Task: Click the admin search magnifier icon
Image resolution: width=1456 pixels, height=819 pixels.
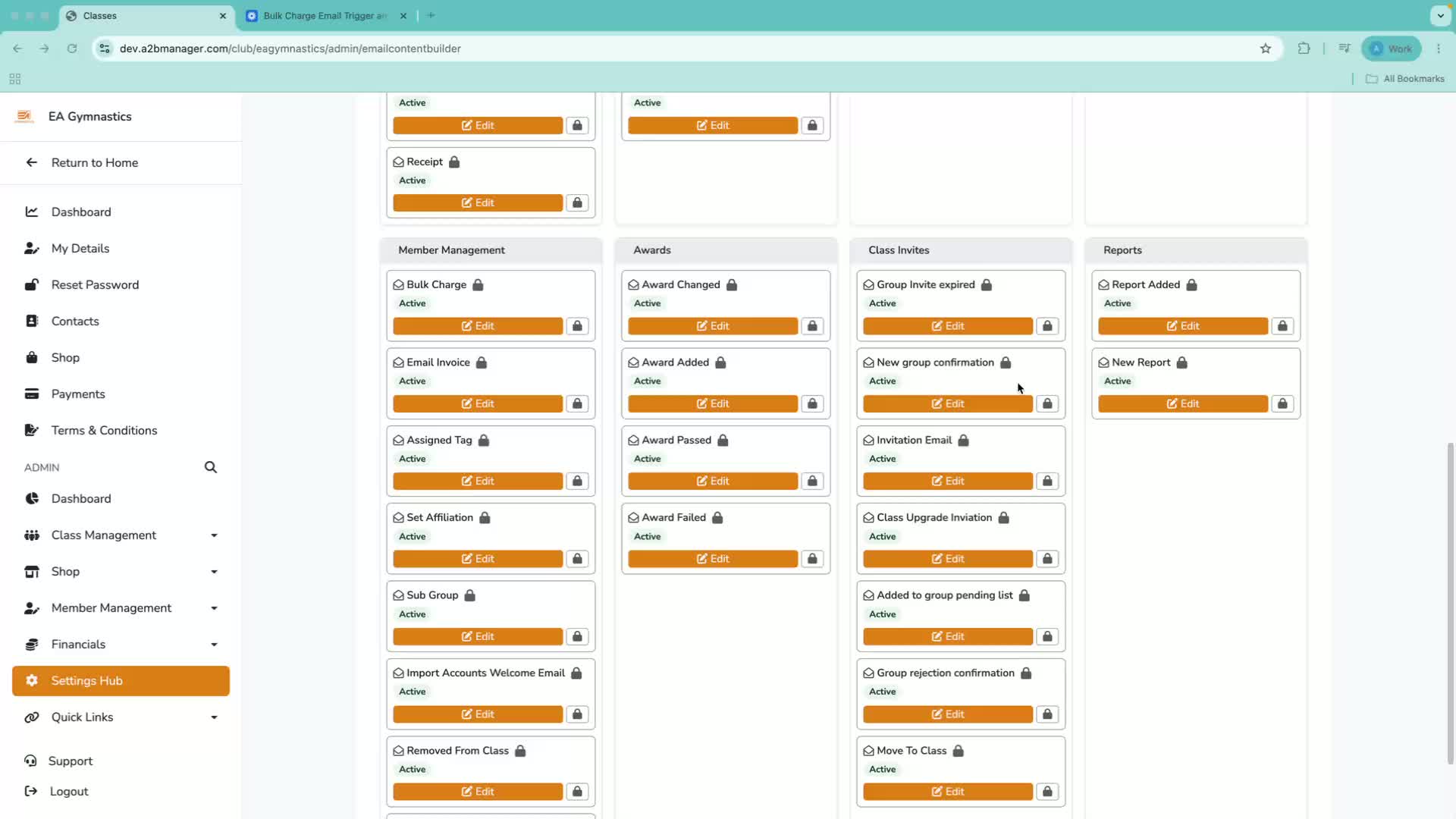Action: coord(211,467)
